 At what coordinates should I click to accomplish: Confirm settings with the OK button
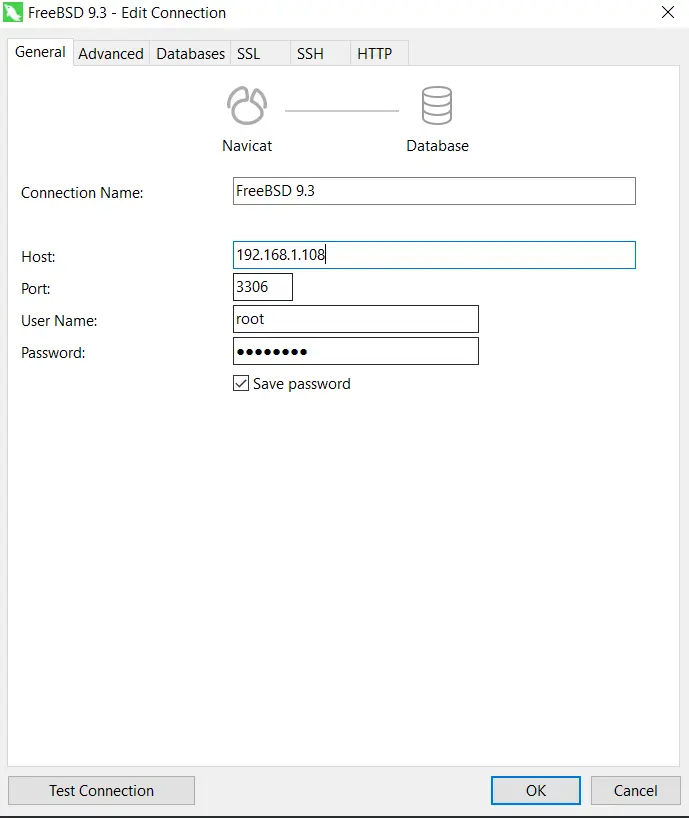pyautogui.click(x=536, y=790)
